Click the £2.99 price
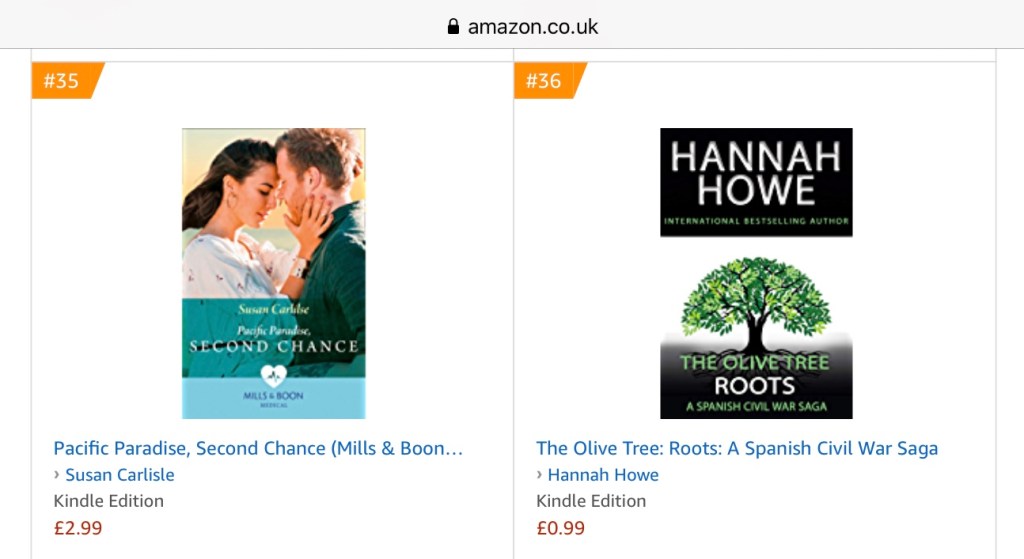The height and width of the screenshot is (559, 1024). tap(78, 528)
